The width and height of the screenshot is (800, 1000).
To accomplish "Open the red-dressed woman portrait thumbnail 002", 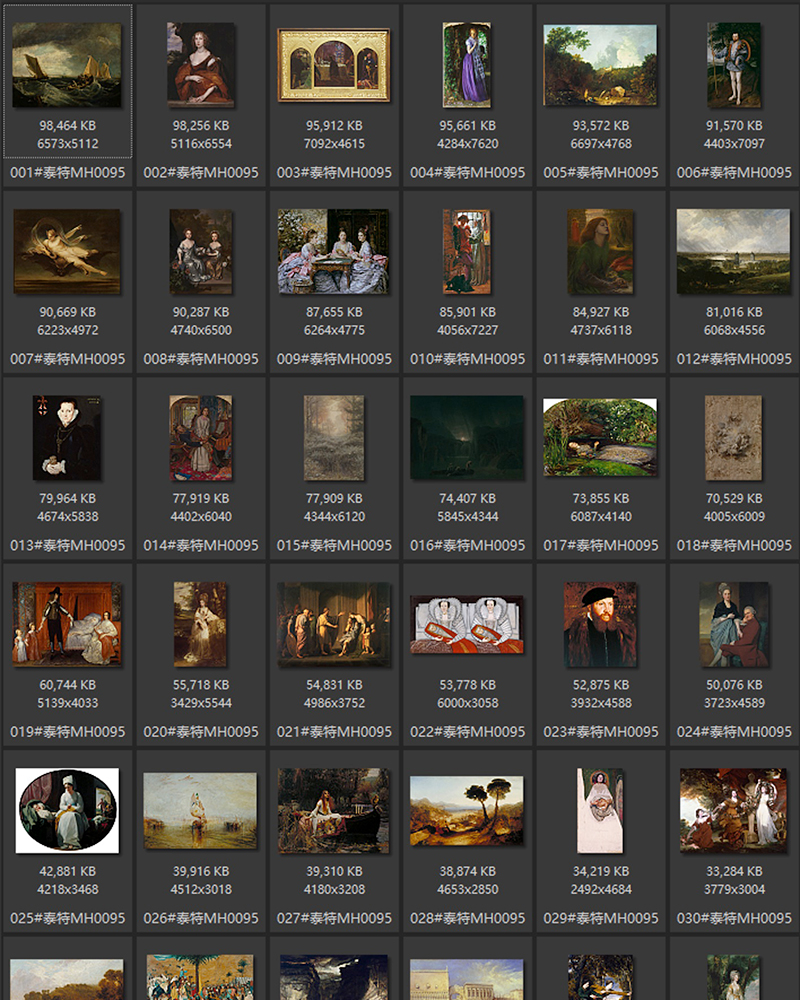I will [x=201, y=65].
